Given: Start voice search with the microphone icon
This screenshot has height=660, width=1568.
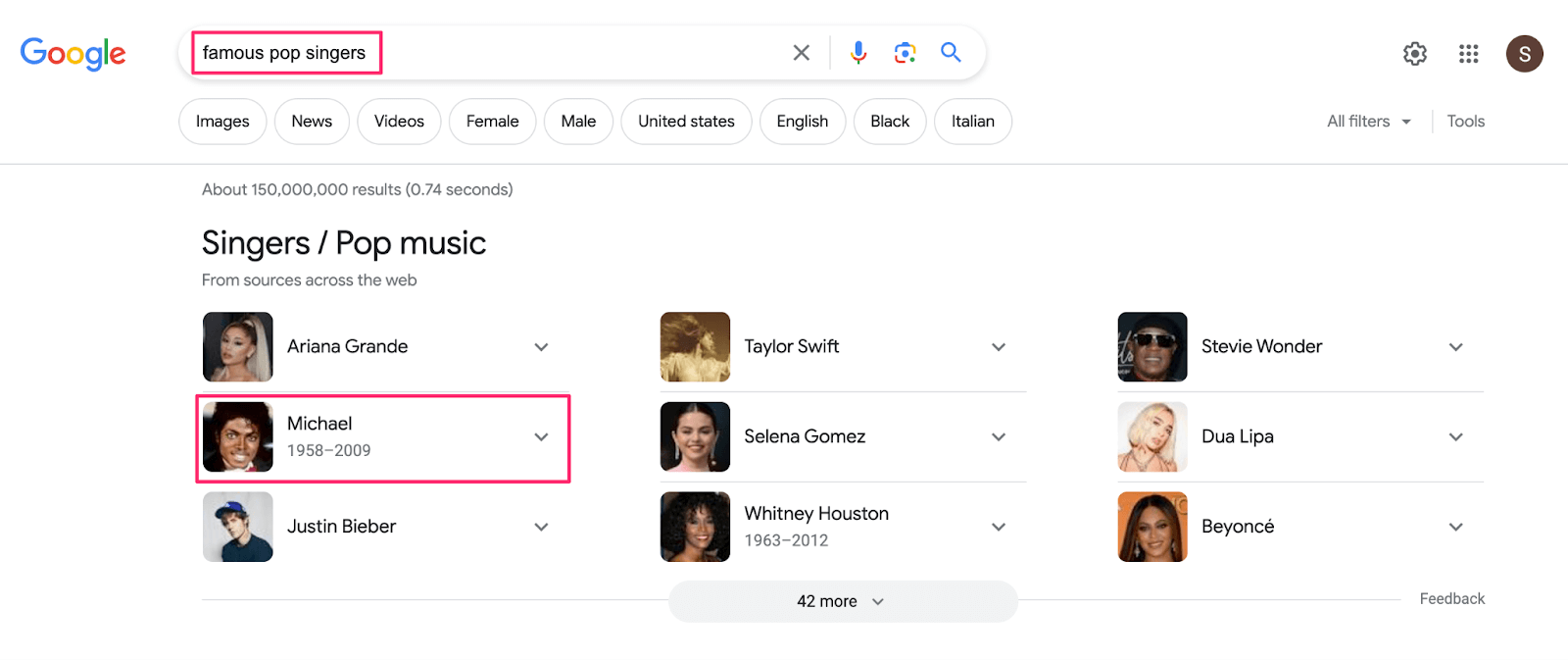Looking at the screenshot, I should coord(858,53).
